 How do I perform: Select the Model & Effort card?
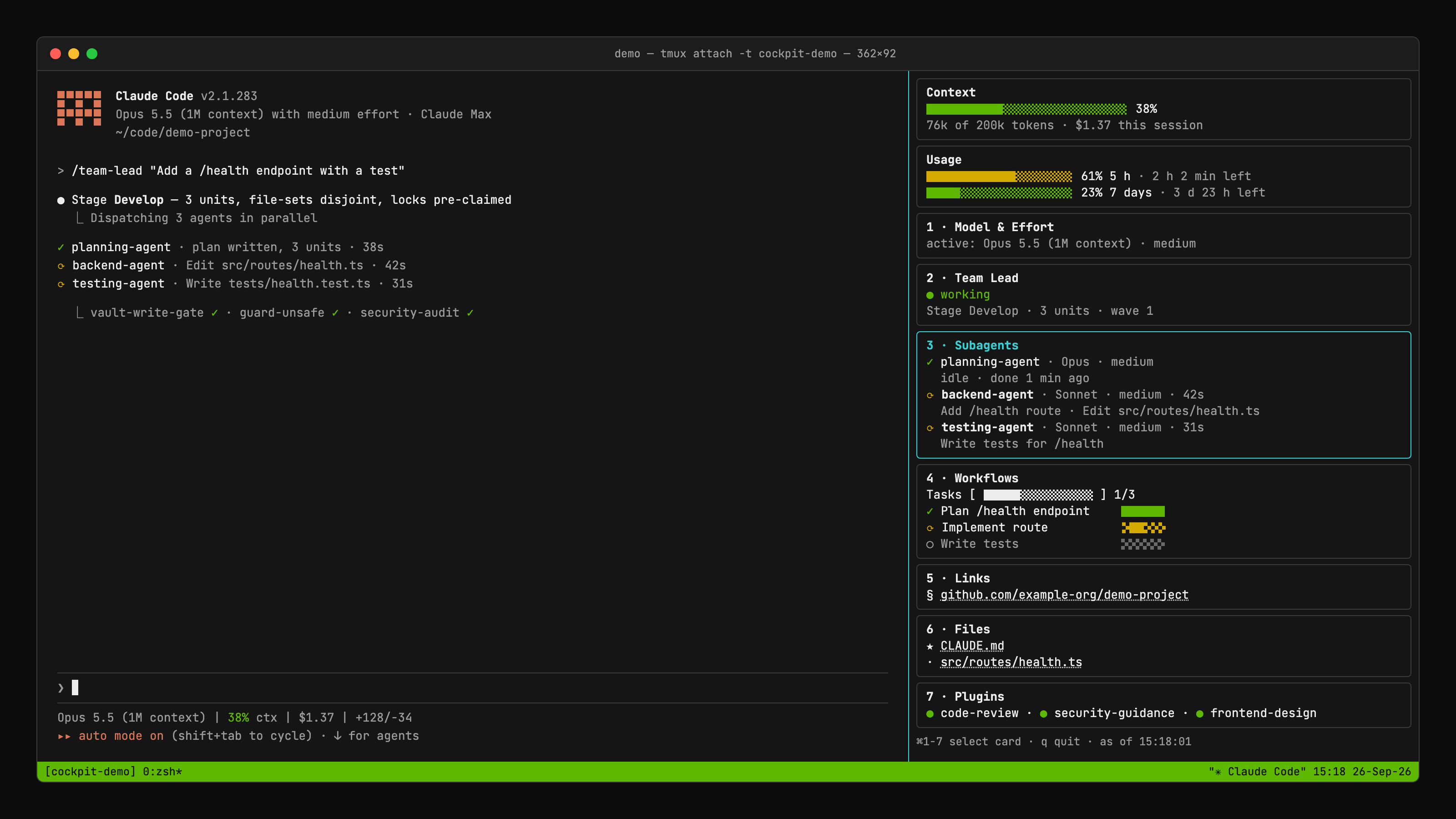pyautogui.click(x=1163, y=236)
